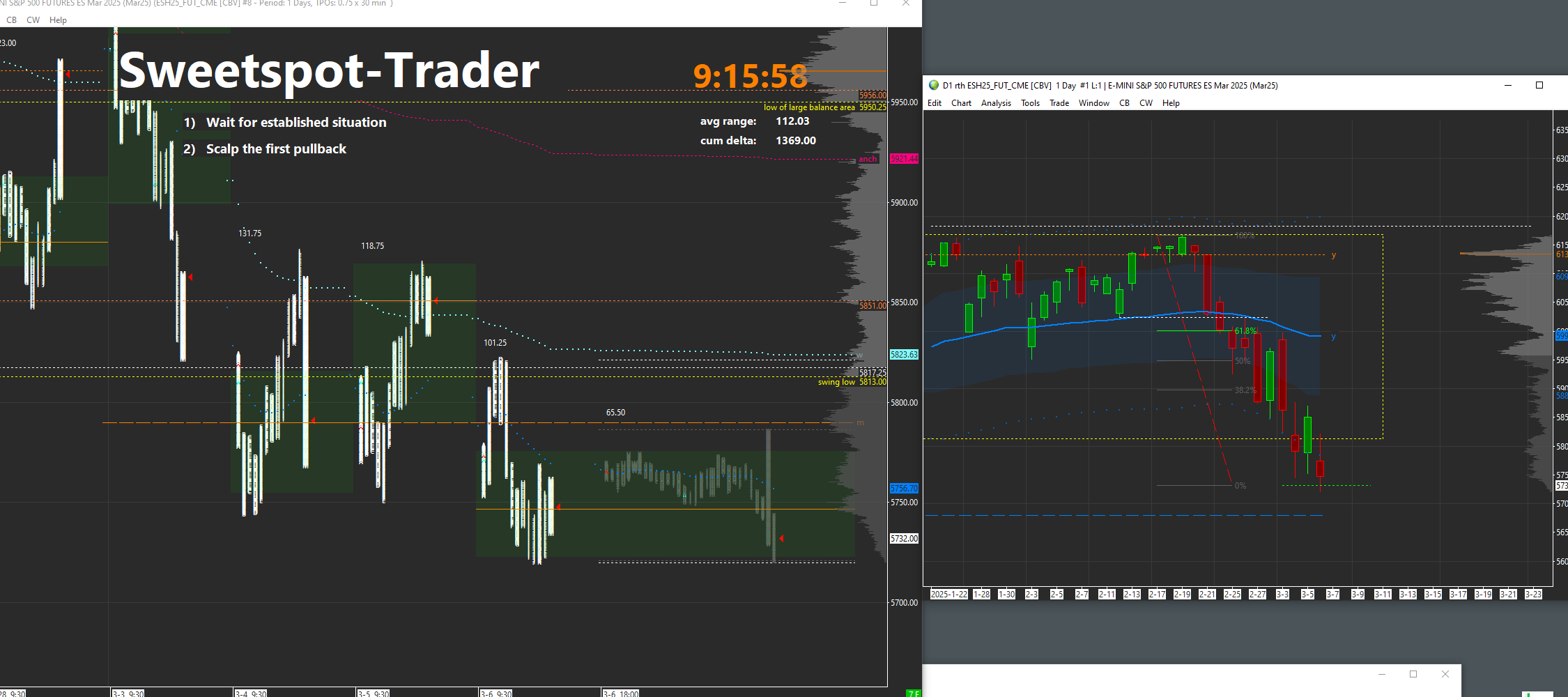Click the pink 'anch' label
The image size is (1568, 697).
pos(868,159)
